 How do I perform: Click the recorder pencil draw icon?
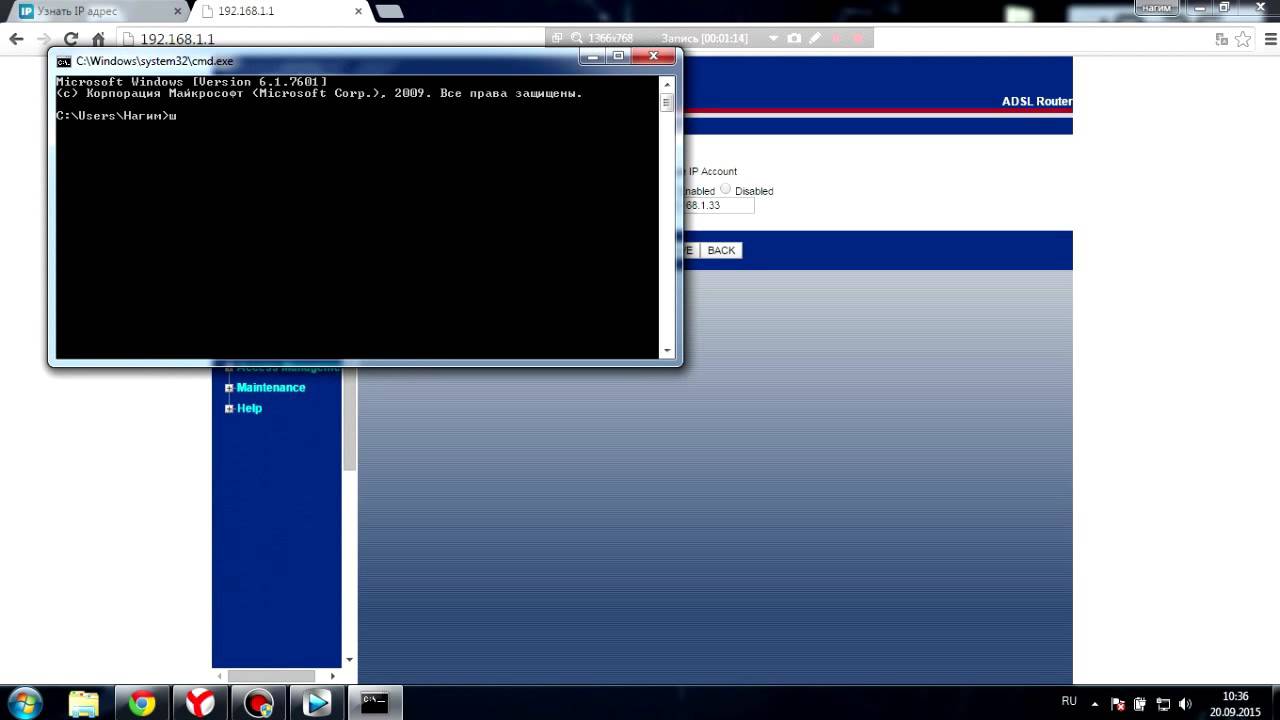pyautogui.click(x=815, y=38)
